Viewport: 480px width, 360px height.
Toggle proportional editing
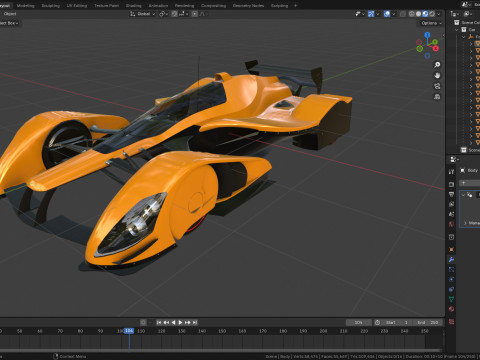tap(195, 14)
